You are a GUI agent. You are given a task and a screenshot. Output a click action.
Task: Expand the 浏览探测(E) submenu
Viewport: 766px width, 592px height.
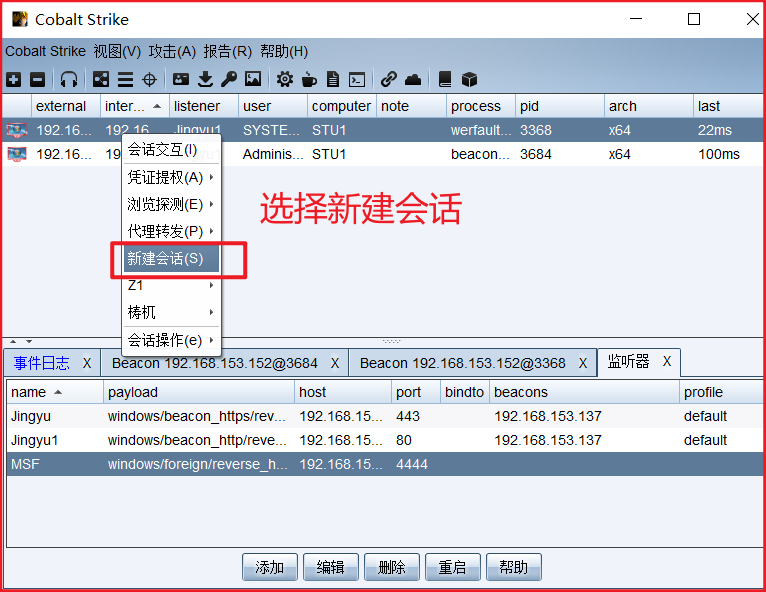pyautogui.click(x=171, y=204)
